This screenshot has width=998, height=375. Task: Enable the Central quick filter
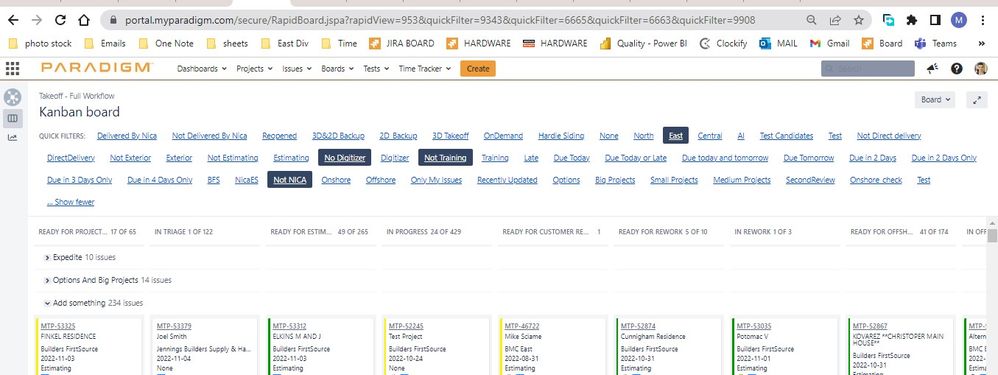pyautogui.click(x=710, y=136)
